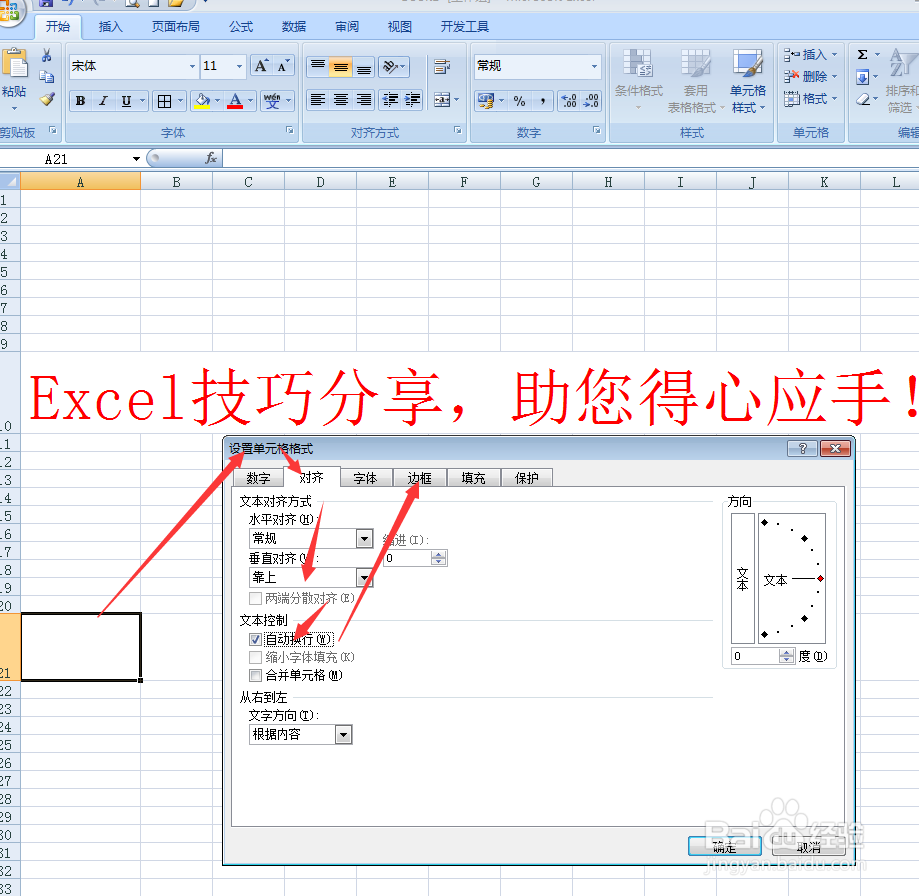The image size is (919, 896).
Task: Uncheck the 自动换行 wrap text checkbox
Action: pyautogui.click(x=253, y=638)
